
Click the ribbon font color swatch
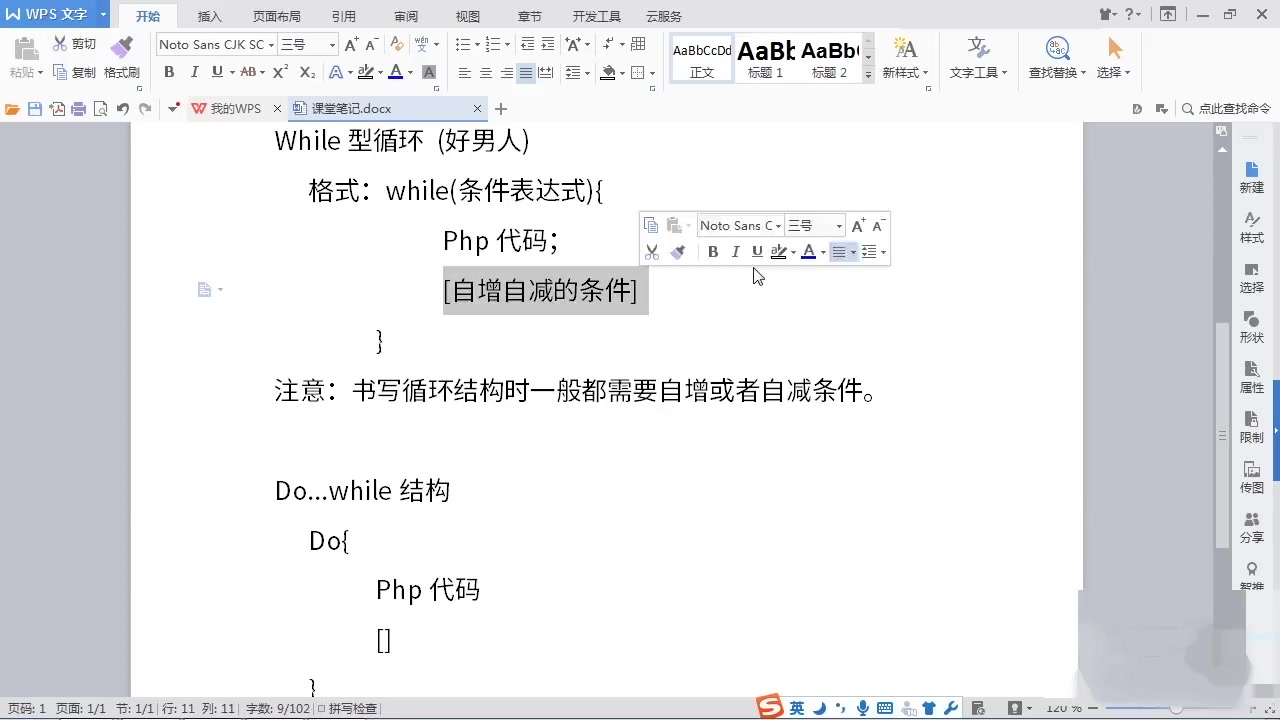click(396, 72)
